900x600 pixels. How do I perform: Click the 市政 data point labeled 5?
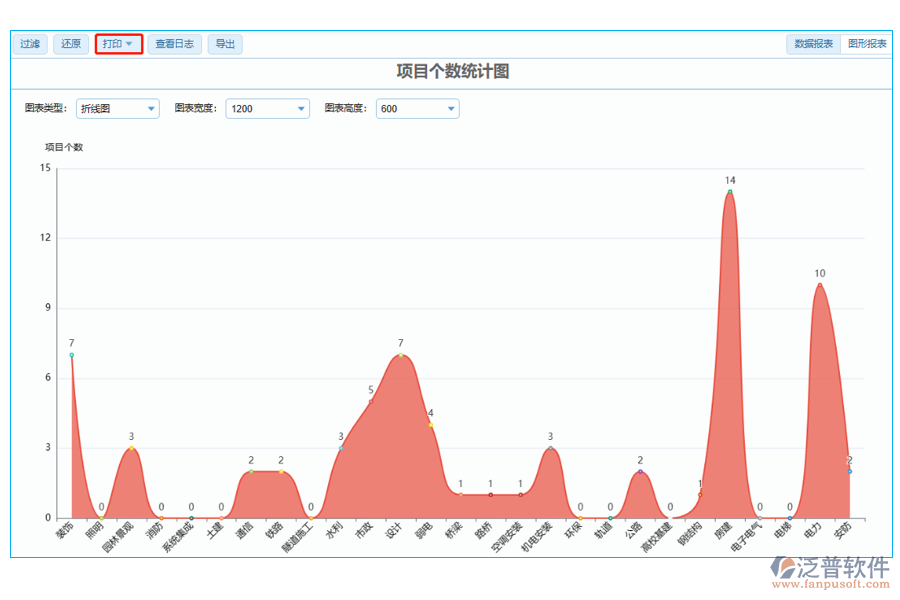[x=371, y=402]
